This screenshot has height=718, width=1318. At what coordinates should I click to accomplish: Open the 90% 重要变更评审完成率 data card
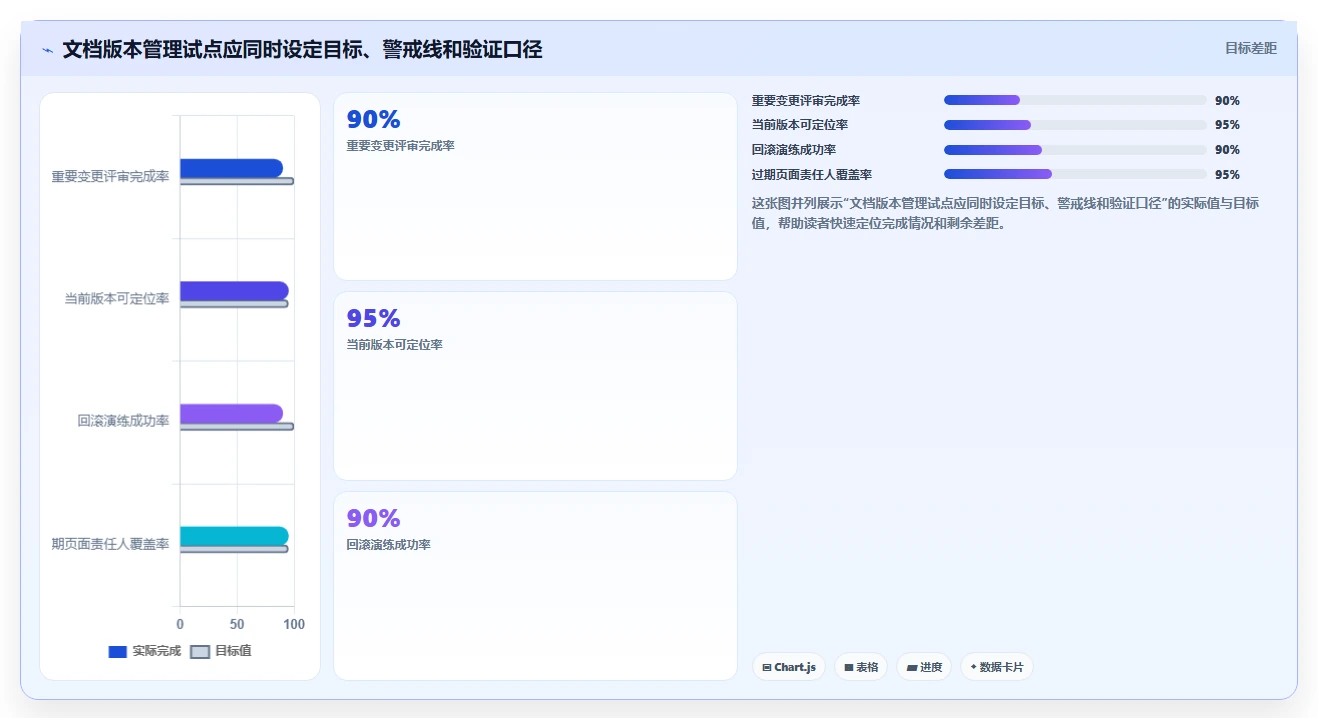pos(535,187)
